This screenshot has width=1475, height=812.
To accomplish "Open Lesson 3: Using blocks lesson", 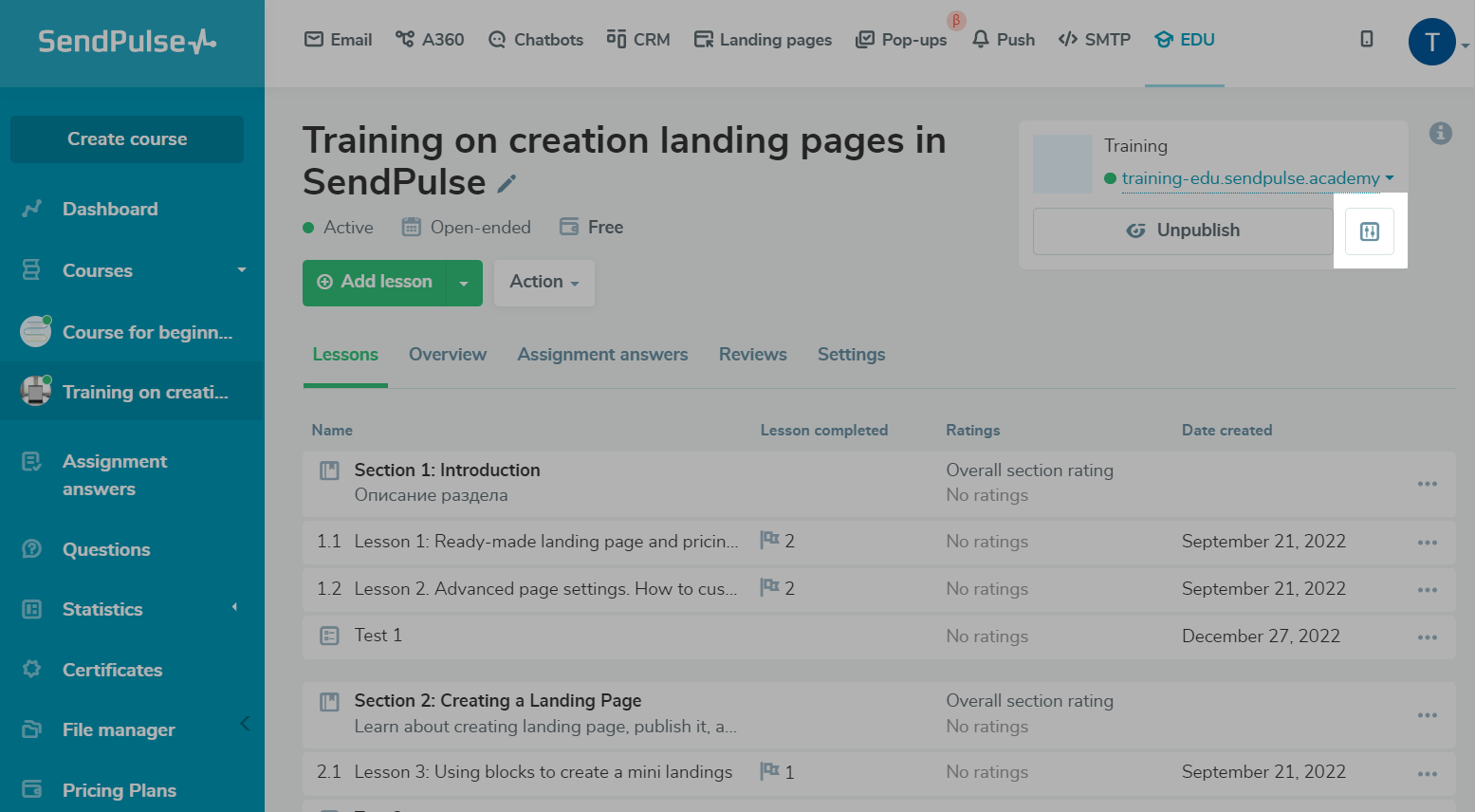I will point(544,772).
